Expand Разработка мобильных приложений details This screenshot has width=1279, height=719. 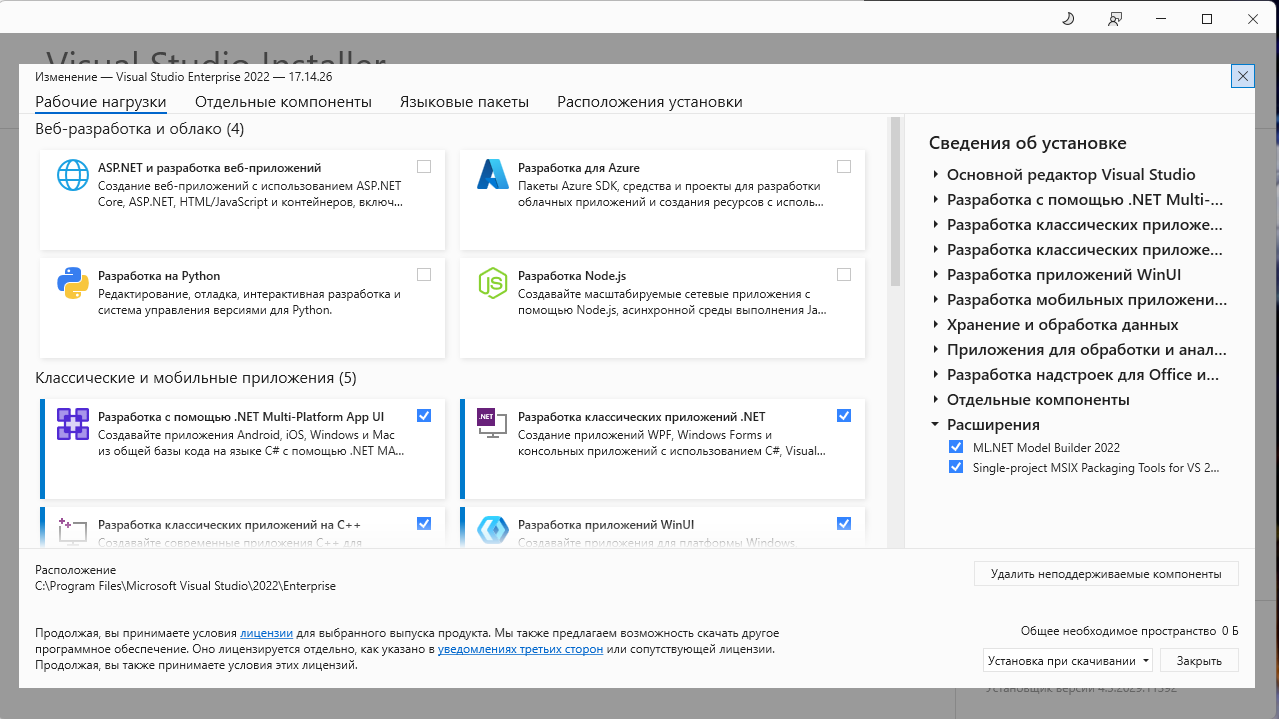(935, 300)
